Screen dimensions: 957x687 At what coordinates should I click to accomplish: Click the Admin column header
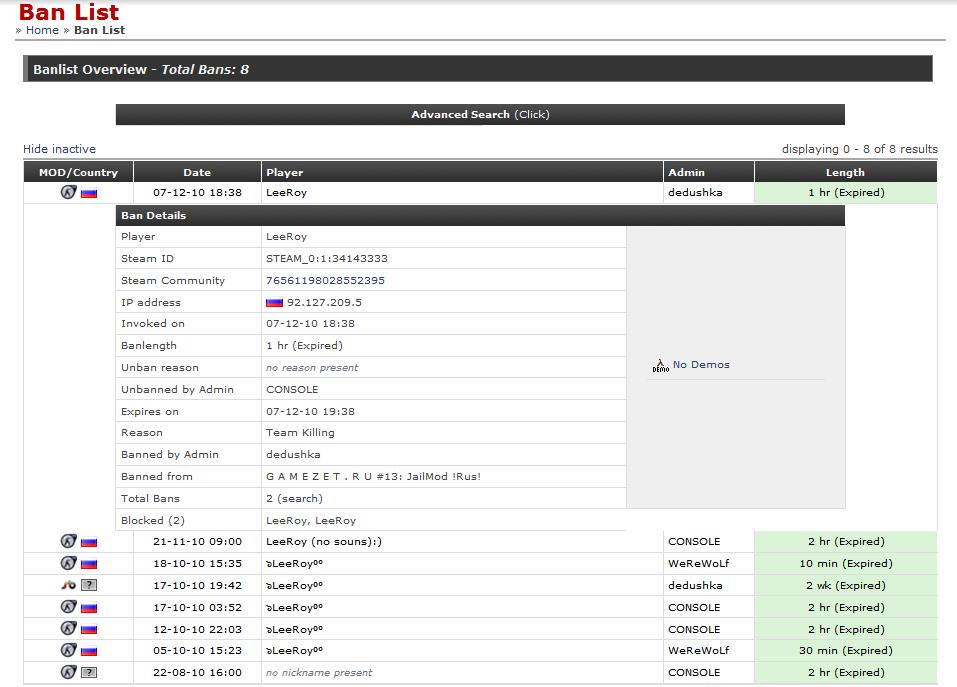point(709,172)
